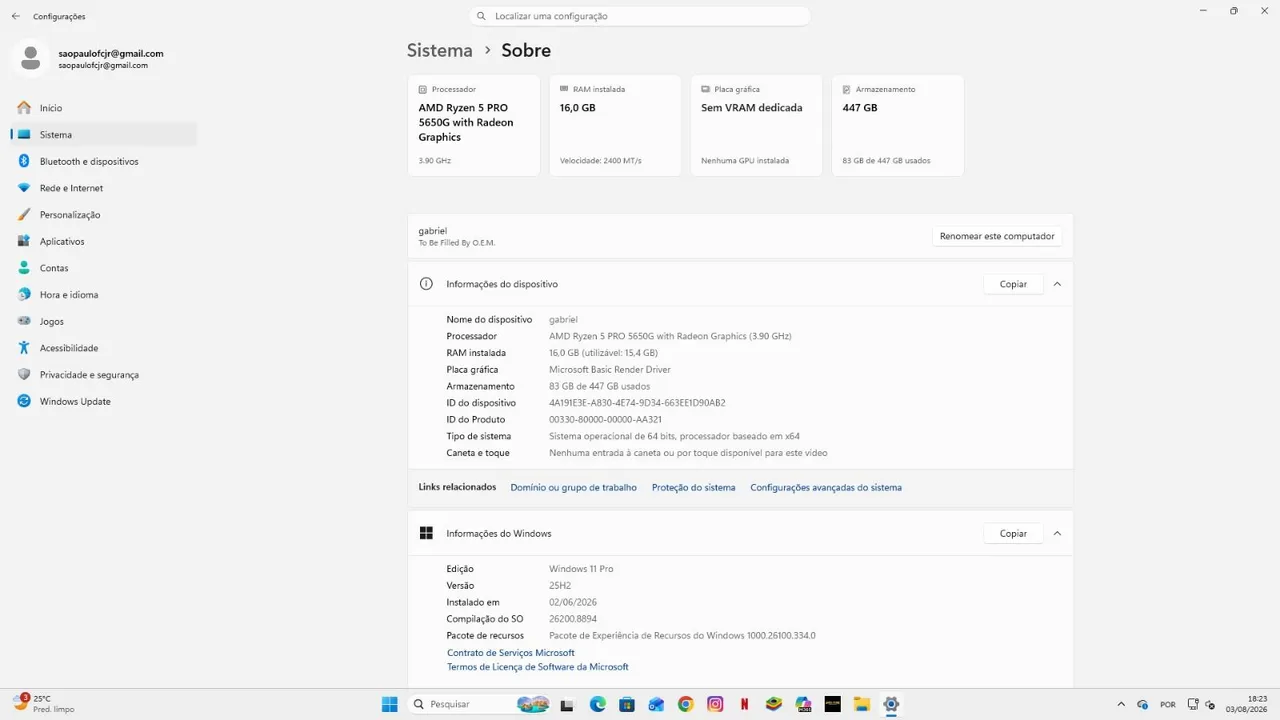Click the POR language indicator
Viewport: 1280px width, 720px height.
(1167, 704)
